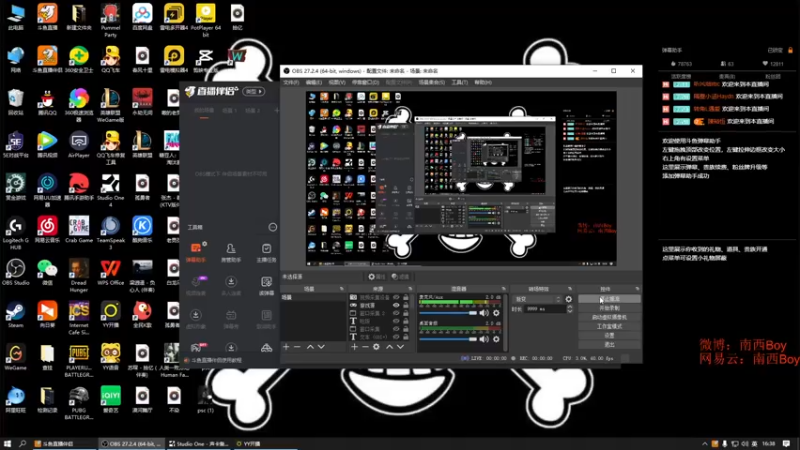Toggle the lock on the 文本 (GDI+) source

tap(406, 337)
